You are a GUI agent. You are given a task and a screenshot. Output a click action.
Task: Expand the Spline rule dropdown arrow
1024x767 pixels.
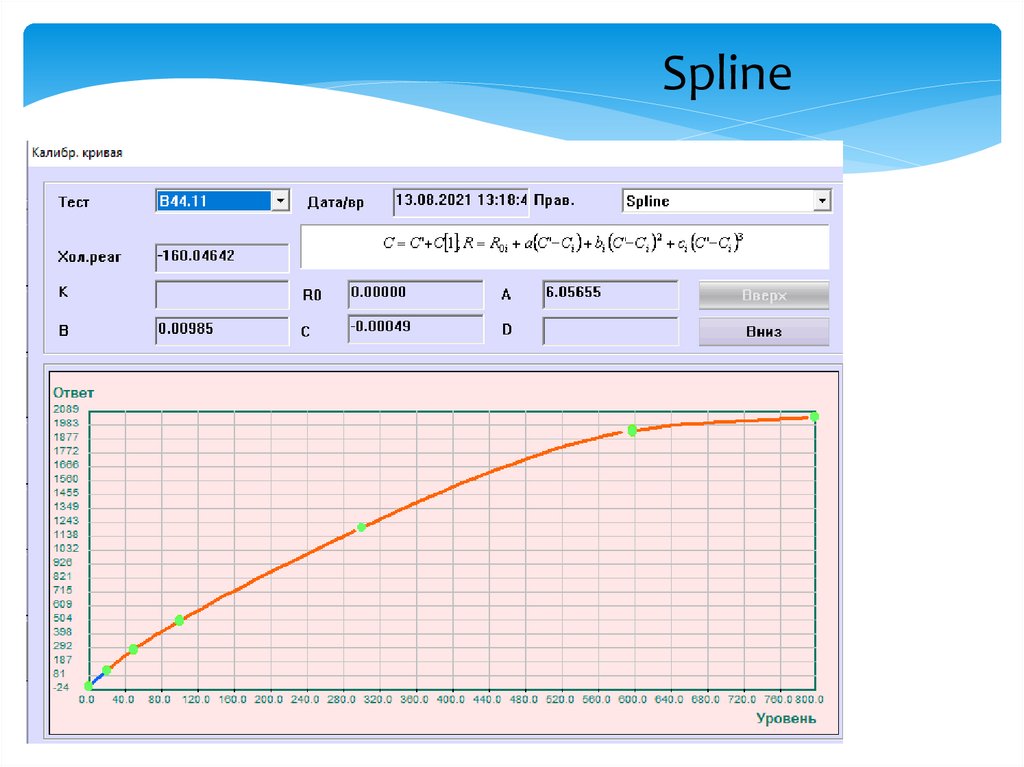pos(822,201)
